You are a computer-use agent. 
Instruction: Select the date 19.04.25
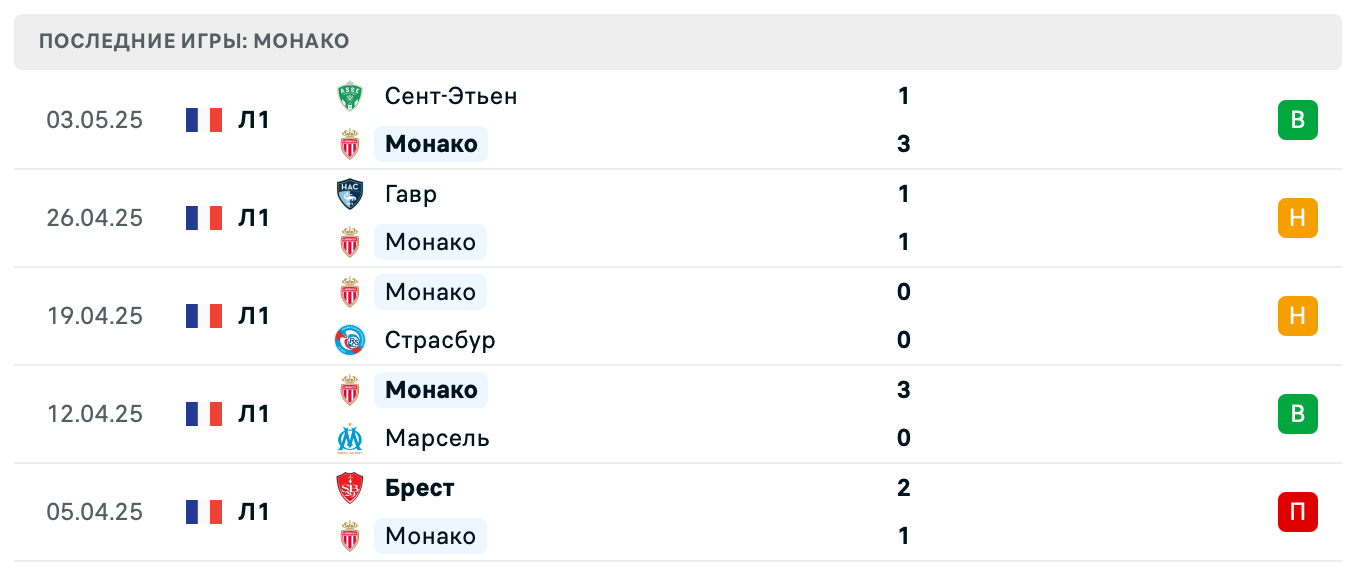pyautogui.click(x=95, y=316)
